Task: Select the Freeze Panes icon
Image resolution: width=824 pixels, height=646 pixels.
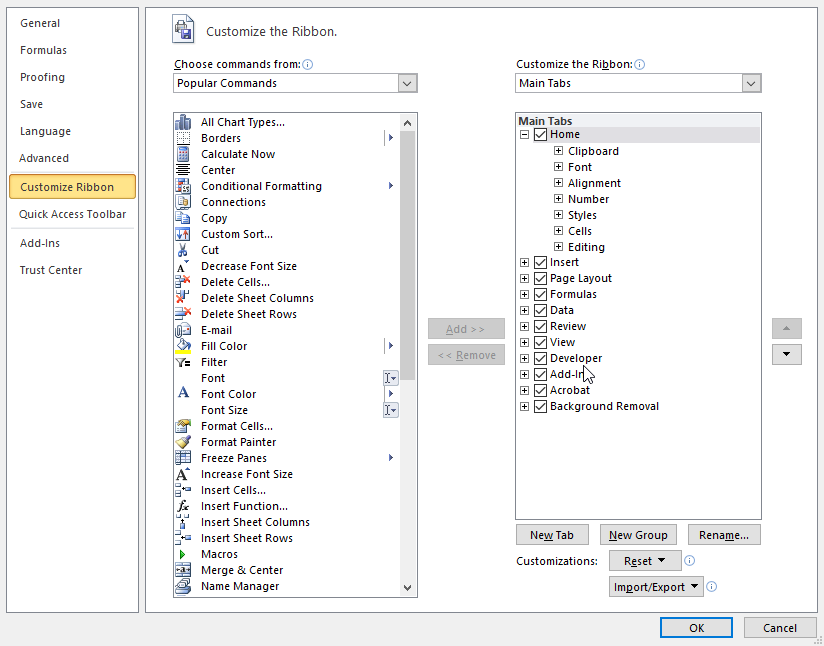Action: [183, 458]
